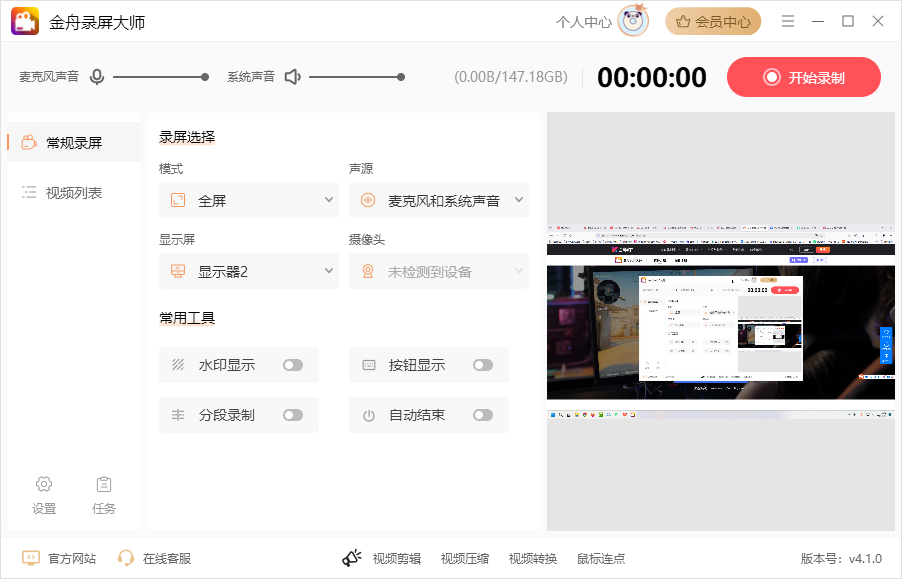Open the 在线客服 link

click(167, 558)
